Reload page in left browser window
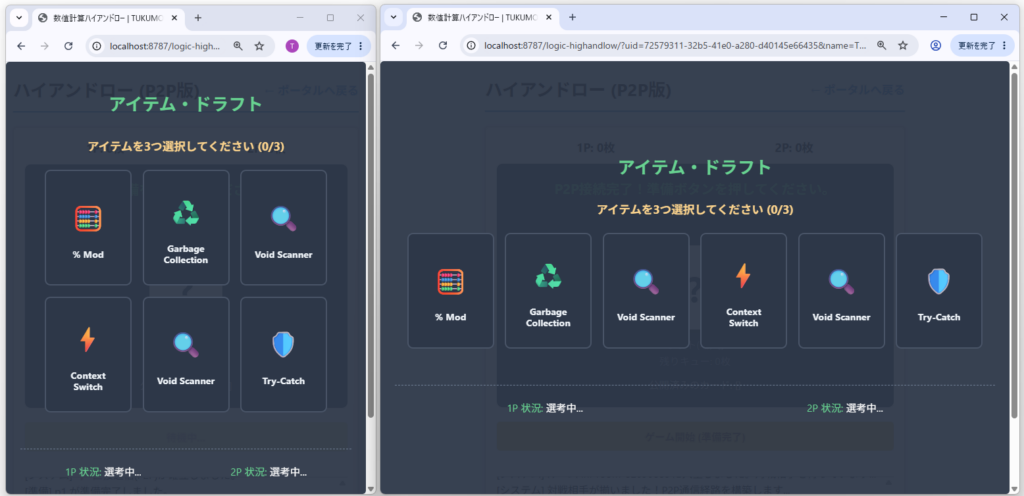Image resolution: width=1024 pixels, height=496 pixels. click(x=68, y=46)
